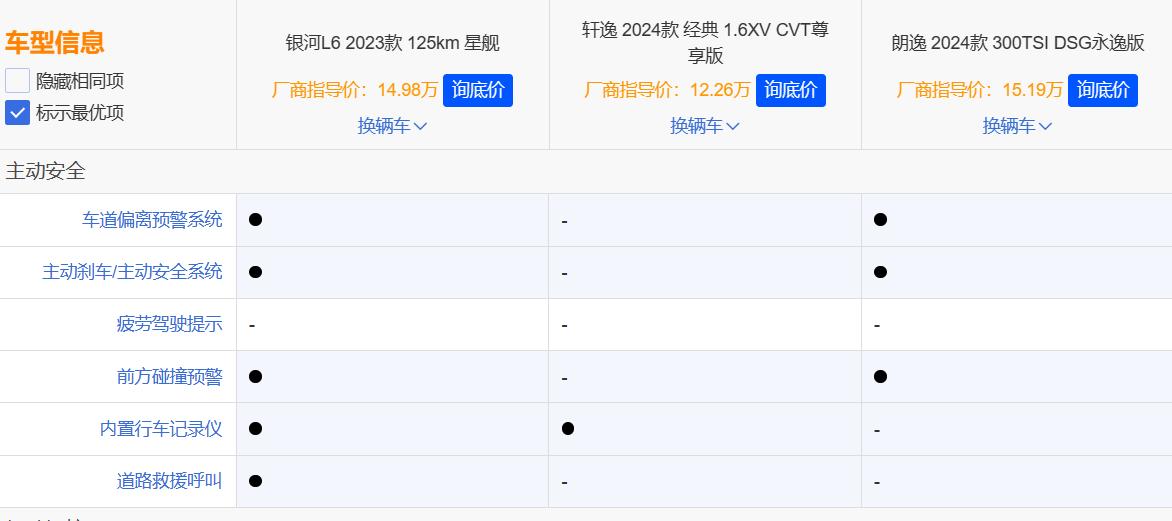This screenshot has height=521, width=1172.
Task: Click the 前方碰撞预警 row label
Action: tap(169, 377)
